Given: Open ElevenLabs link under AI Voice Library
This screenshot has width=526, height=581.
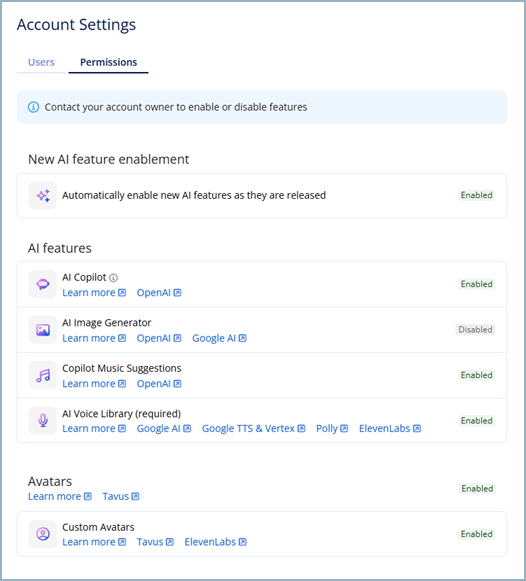Looking at the screenshot, I should (x=390, y=429).
